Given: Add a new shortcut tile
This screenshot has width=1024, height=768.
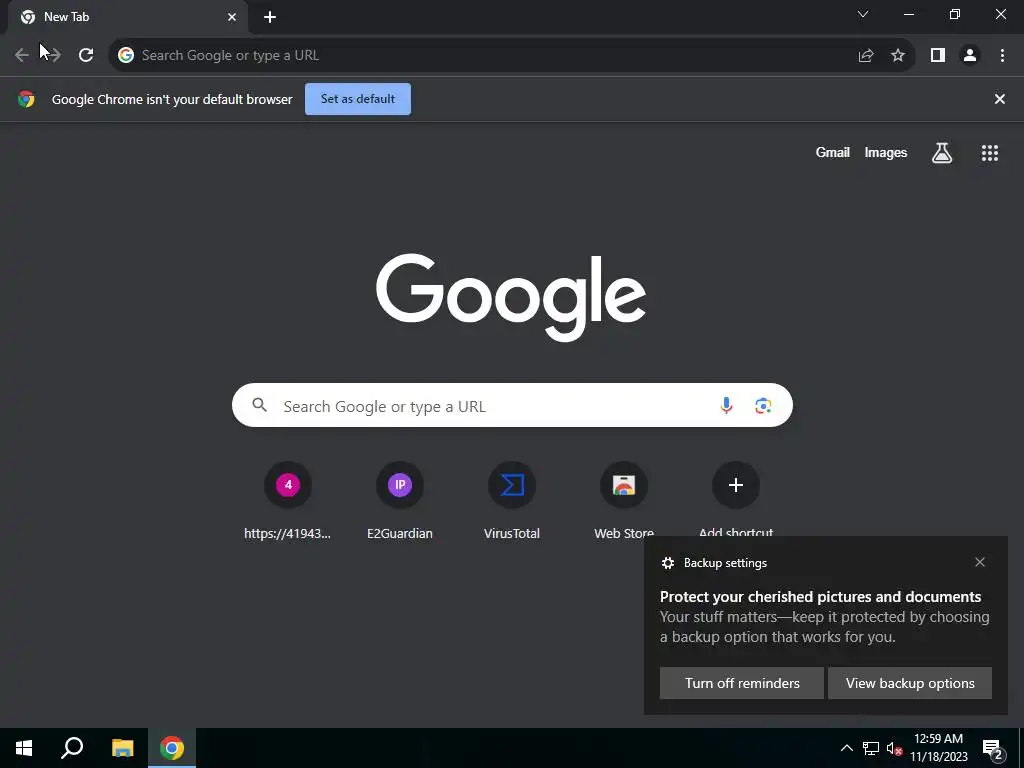Looking at the screenshot, I should coord(736,500).
